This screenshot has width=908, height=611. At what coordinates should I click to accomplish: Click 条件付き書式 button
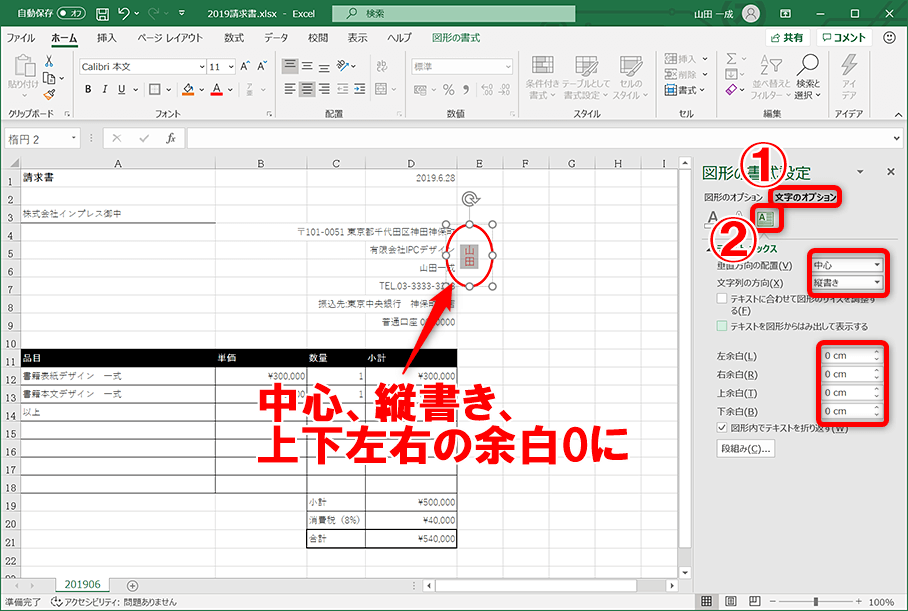(542, 77)
